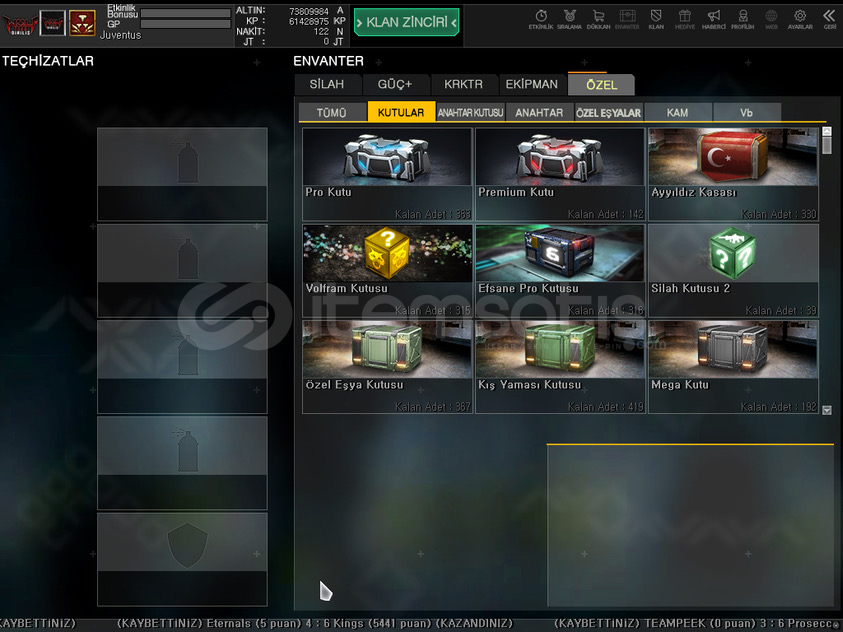Click the ENVANTER panel heading
Viewport: 843px width, 632px height.
click(328, 61)
